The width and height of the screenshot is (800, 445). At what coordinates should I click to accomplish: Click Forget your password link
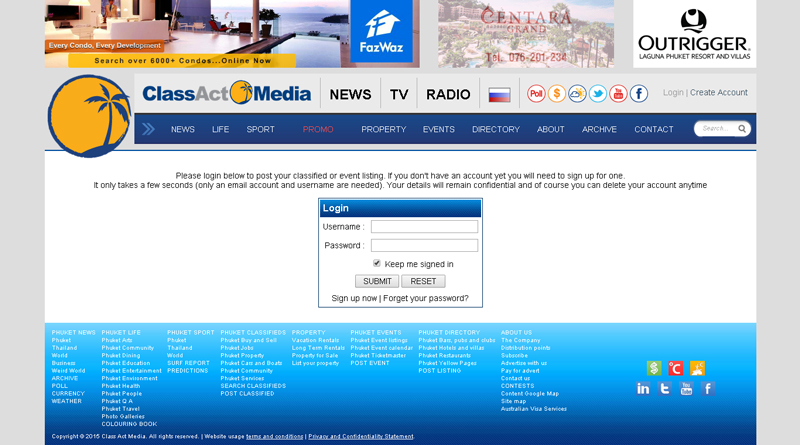click(426, 298)
